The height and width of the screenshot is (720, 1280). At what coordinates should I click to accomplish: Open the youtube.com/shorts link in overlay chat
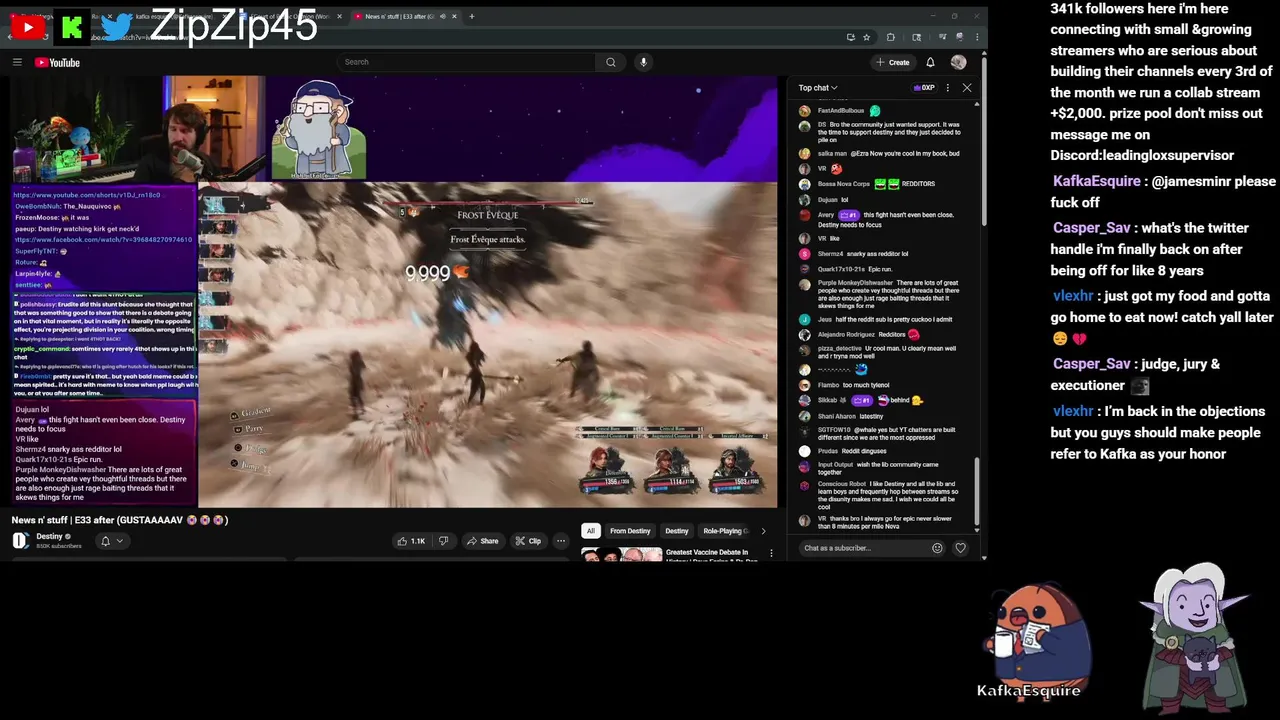coord(87,195)
